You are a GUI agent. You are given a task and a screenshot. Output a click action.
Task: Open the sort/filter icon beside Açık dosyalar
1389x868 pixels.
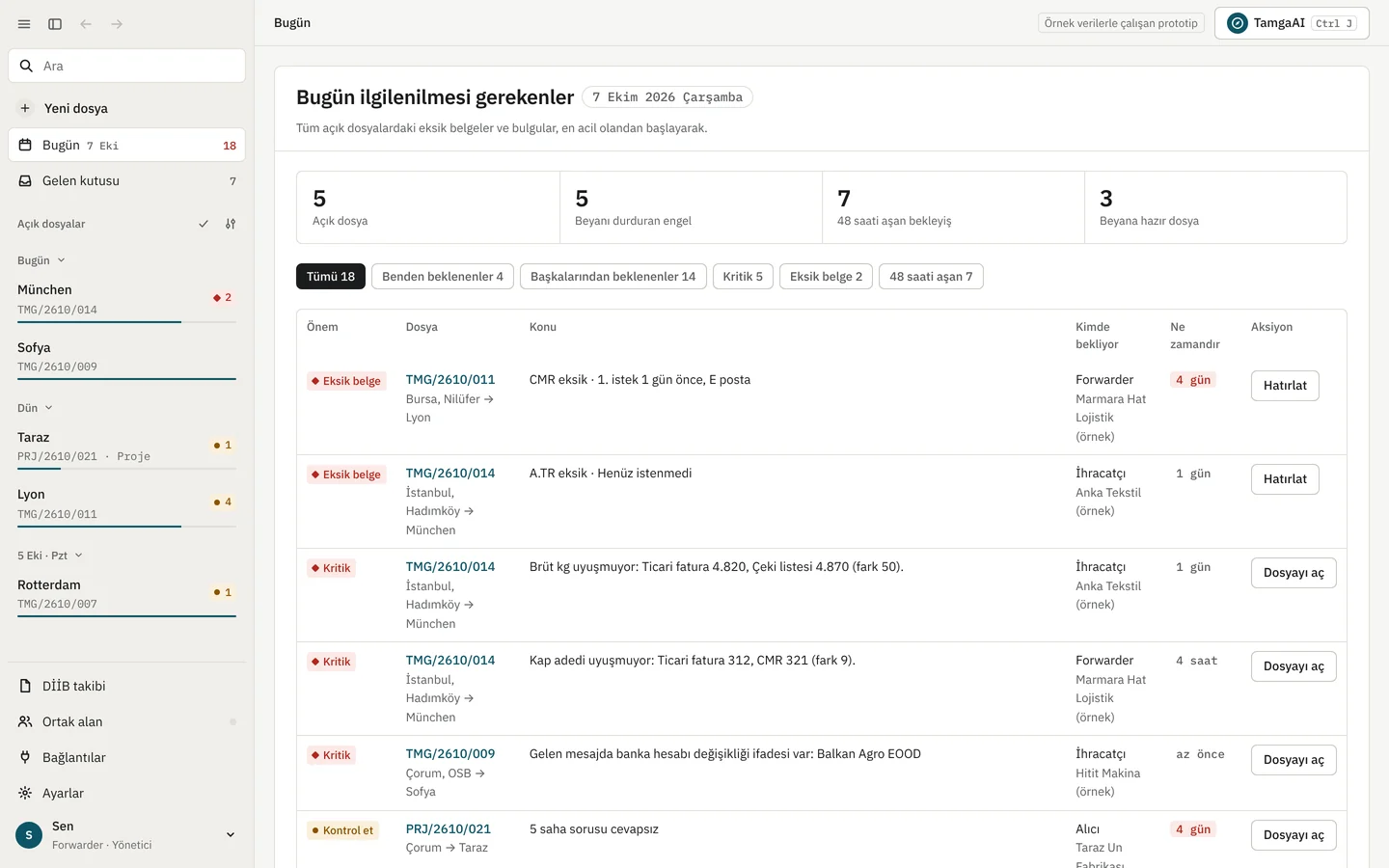pos(231,224)
